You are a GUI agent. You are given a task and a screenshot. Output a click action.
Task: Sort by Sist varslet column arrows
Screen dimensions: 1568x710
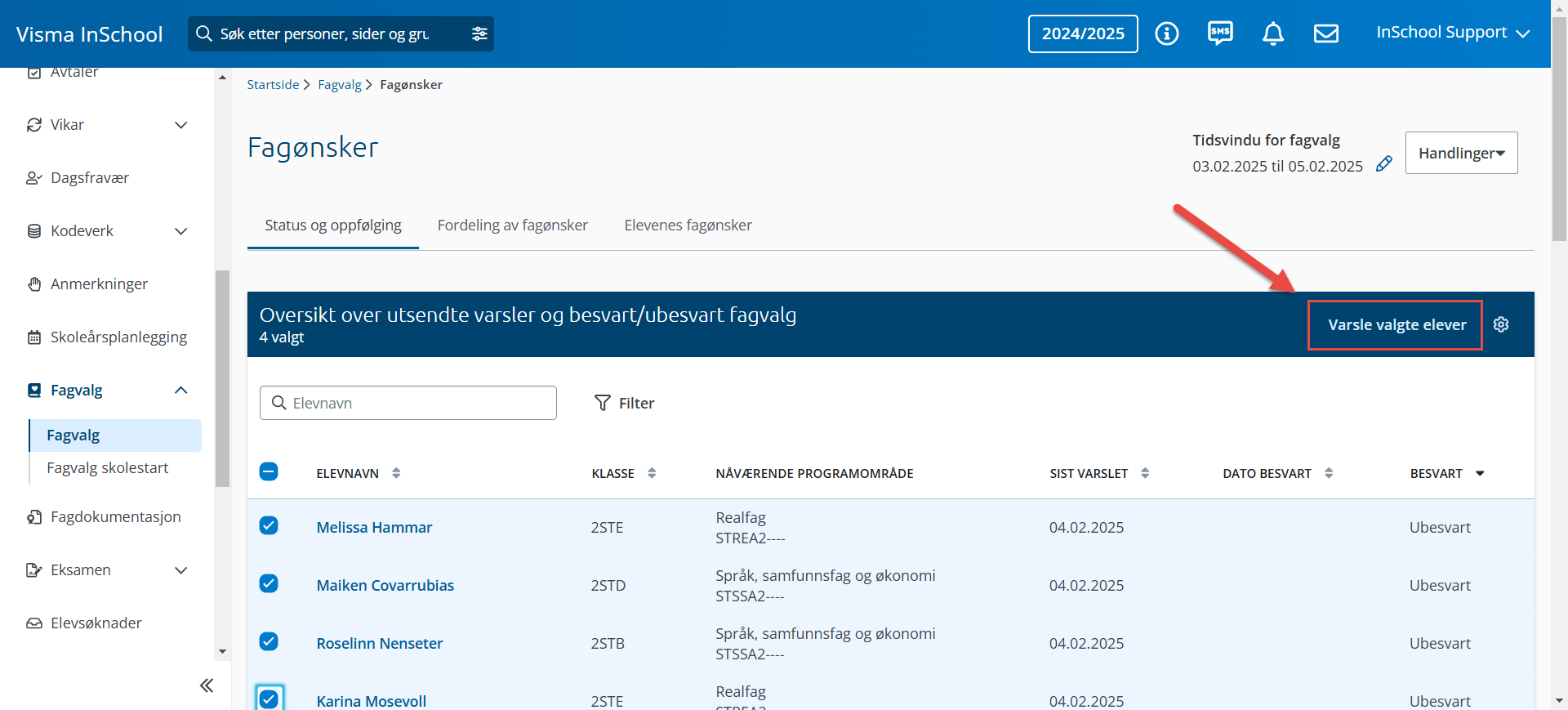point(1145,473)
